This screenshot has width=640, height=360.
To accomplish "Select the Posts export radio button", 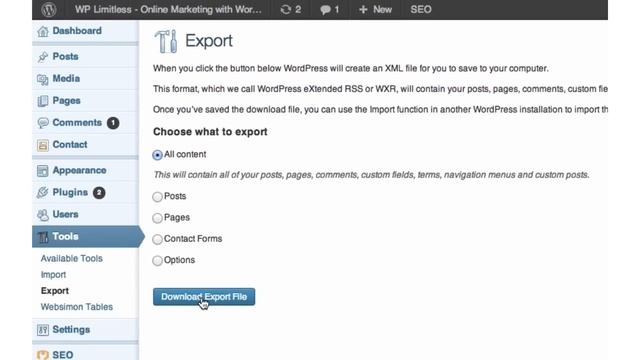I will (157, 197).
